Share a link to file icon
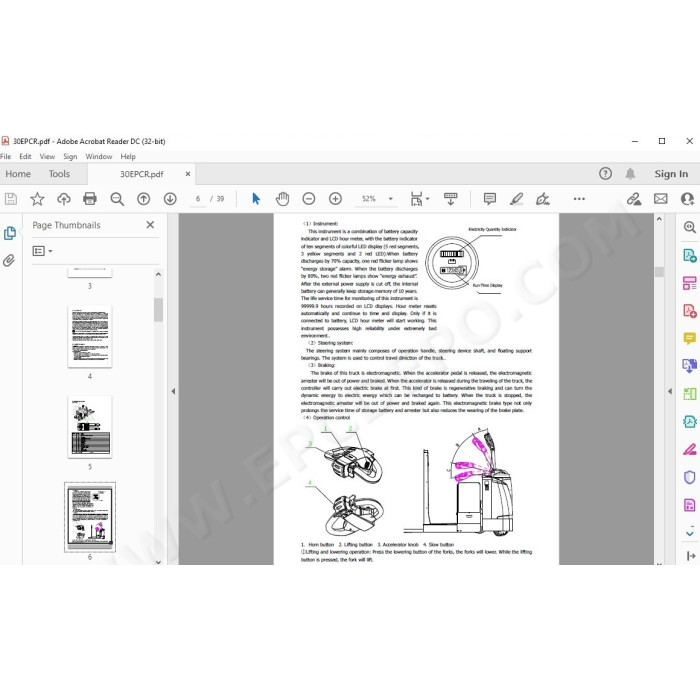The height and width of the screenshot is (700, 700). click(634, 199)
